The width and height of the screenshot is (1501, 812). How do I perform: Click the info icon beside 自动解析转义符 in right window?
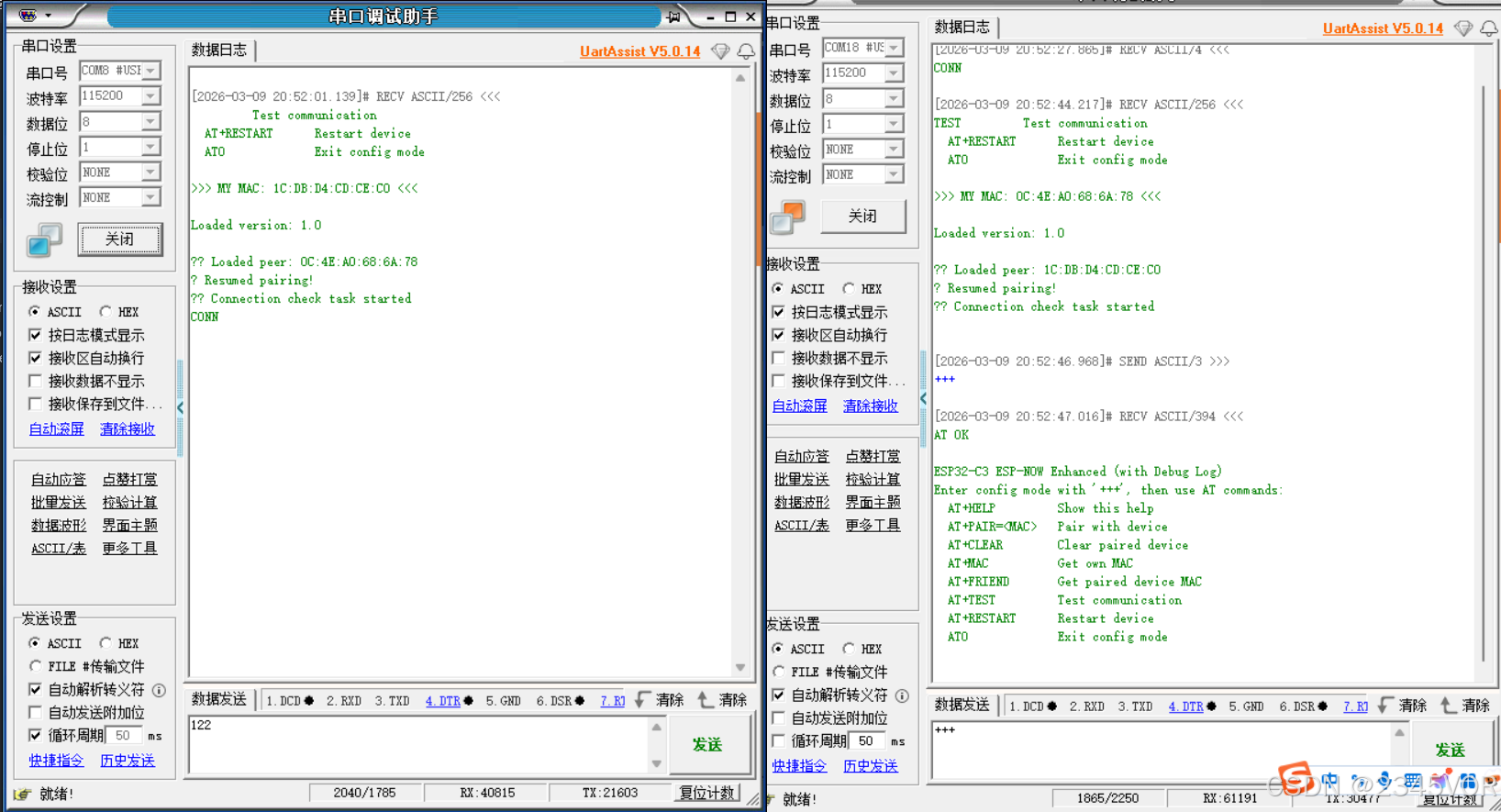902,695
